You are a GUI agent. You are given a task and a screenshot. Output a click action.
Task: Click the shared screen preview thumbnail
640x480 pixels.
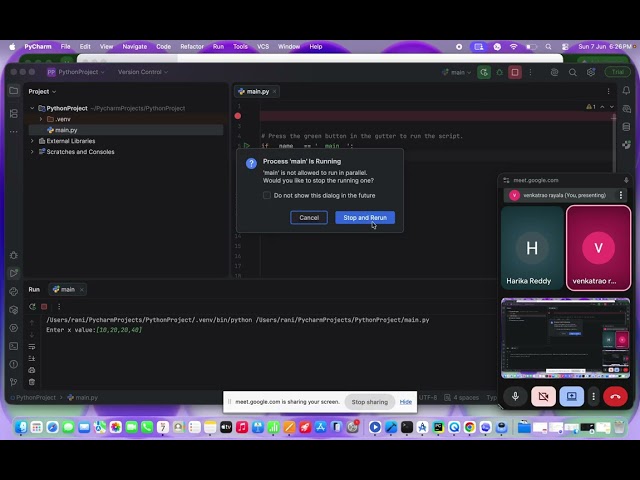pyautogui.click(x=565, y=338)
